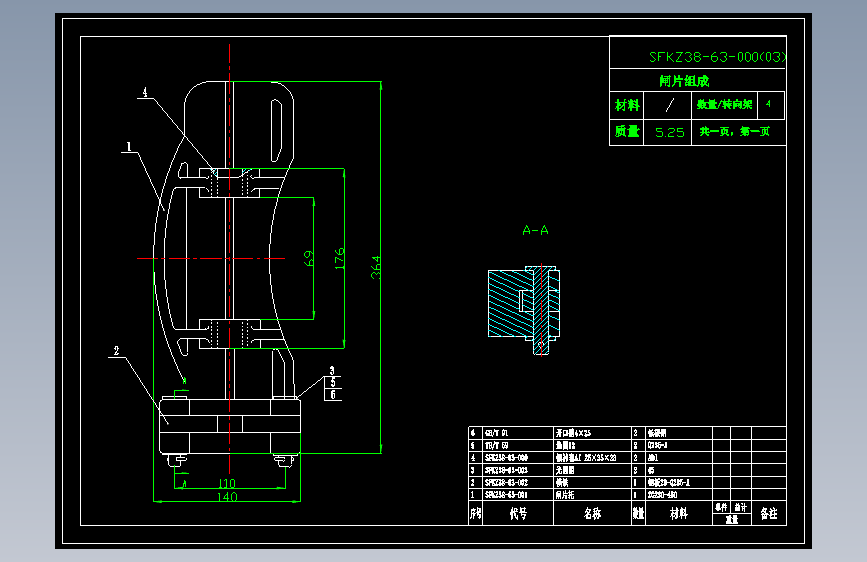Click the 名称 column header
The height and width of the screenshot is (562, 867).
point(592,514)
